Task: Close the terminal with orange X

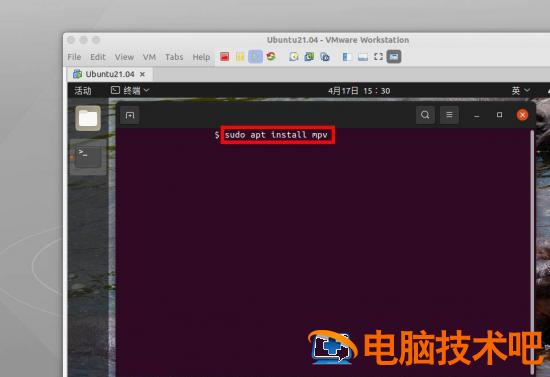Action: click(522, 115)
